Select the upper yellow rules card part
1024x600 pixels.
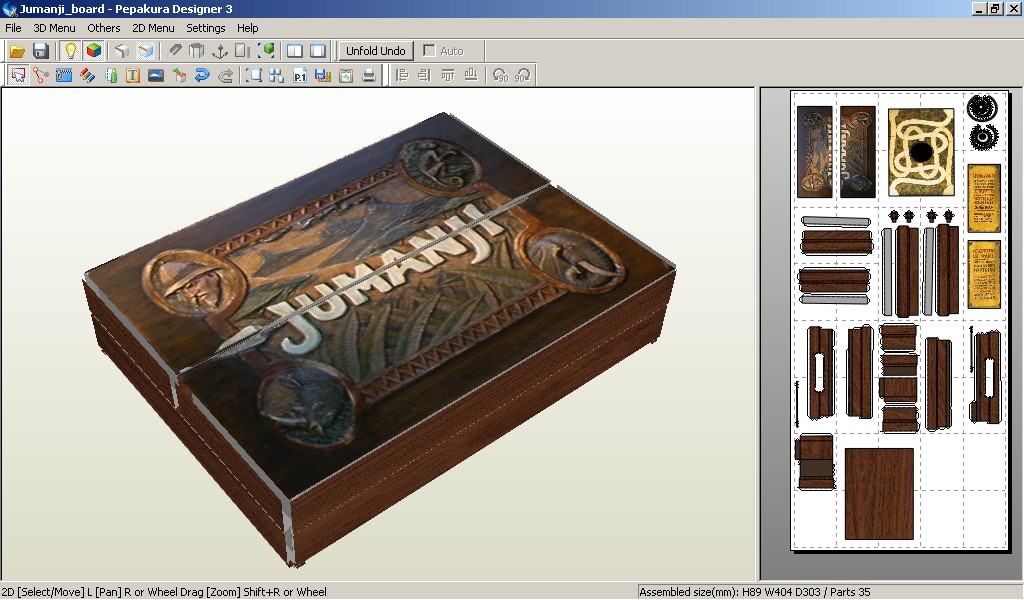(984, 198)
